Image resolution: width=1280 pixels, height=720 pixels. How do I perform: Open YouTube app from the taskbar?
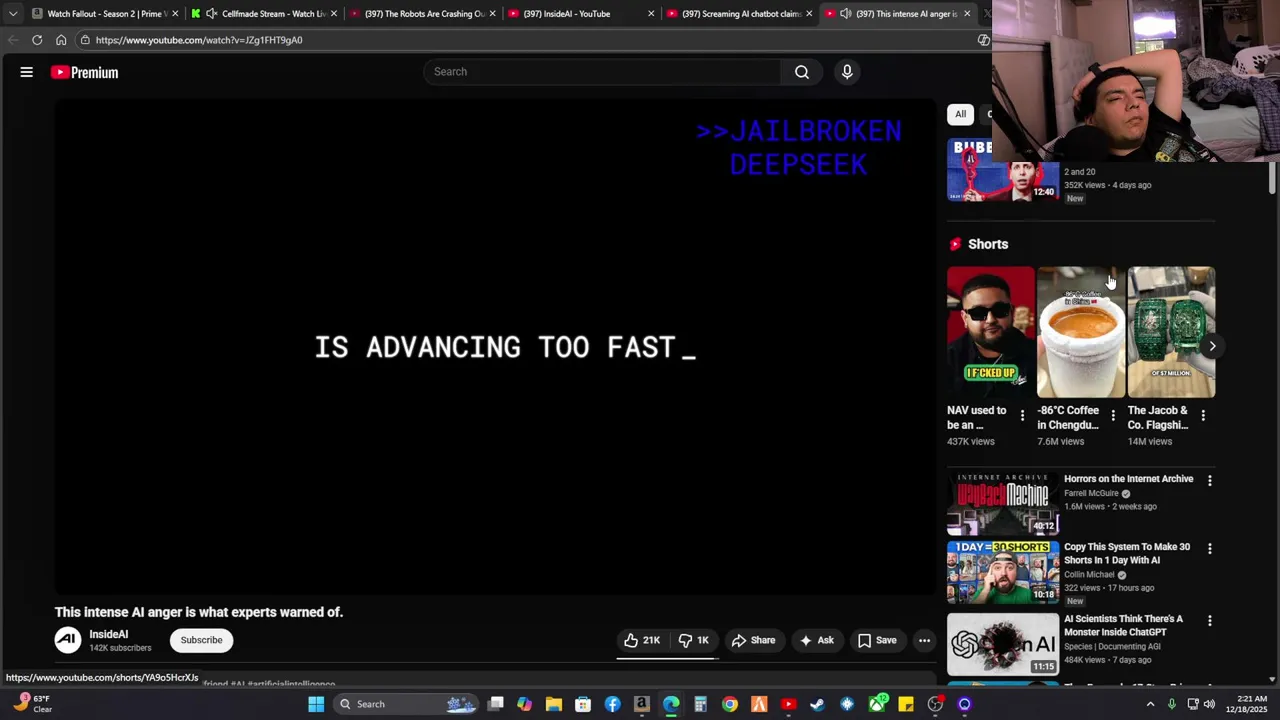tap(788, 704)
